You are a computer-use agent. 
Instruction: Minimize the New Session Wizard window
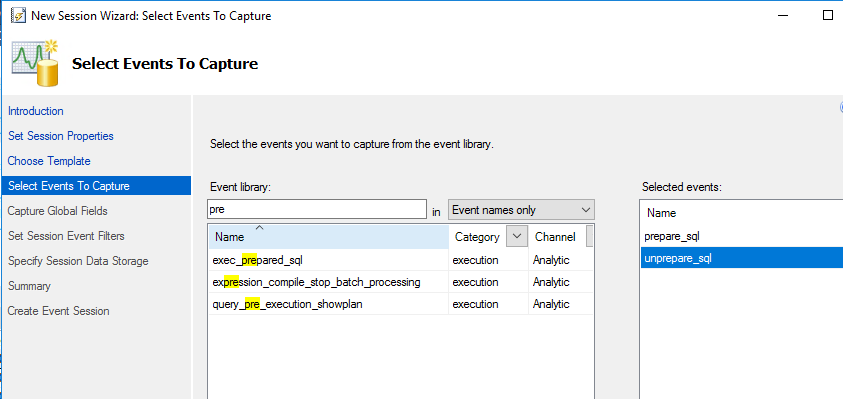click(783, 16)
